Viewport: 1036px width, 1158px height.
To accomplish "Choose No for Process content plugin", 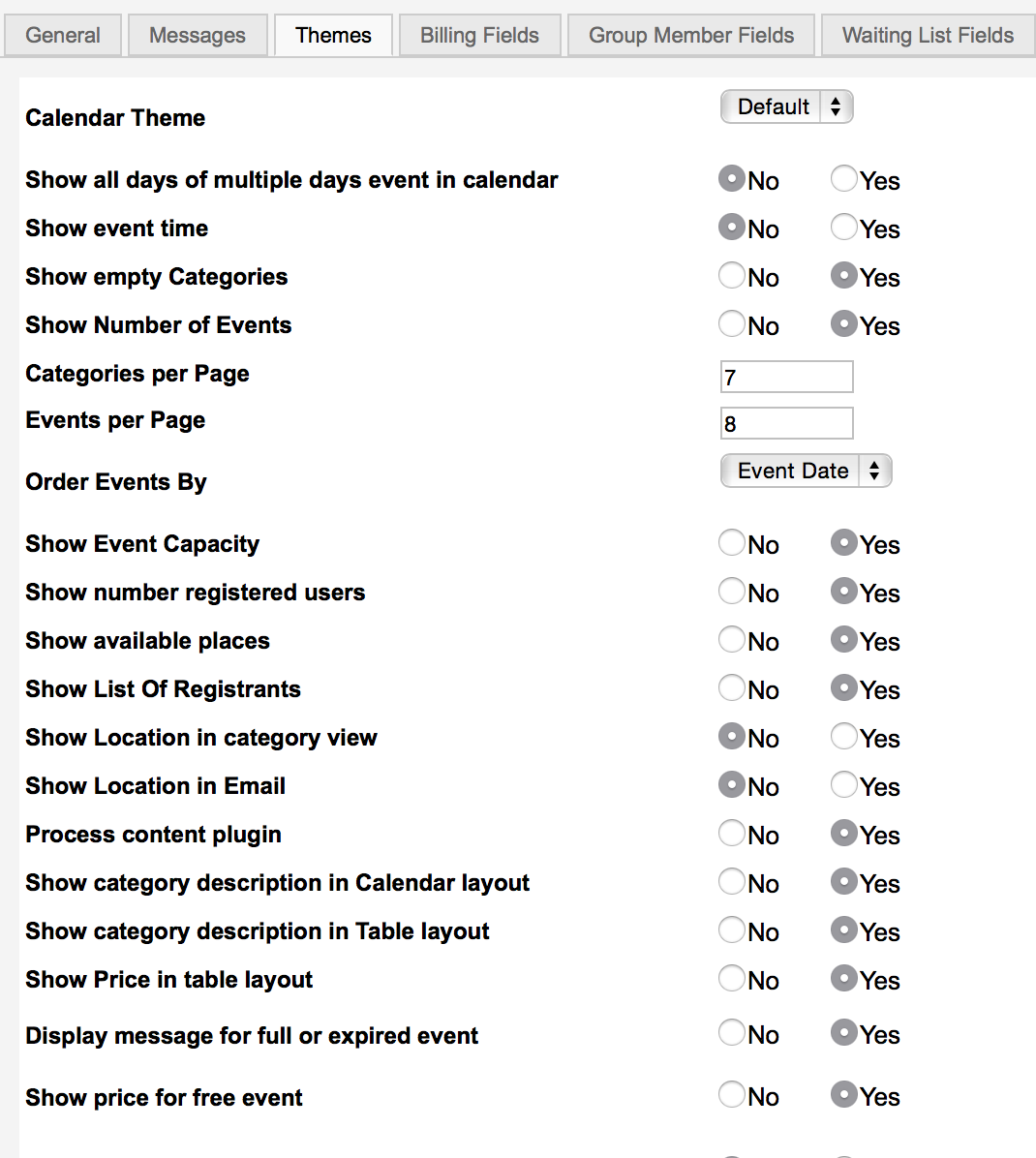I will click(x=732, y=833).
